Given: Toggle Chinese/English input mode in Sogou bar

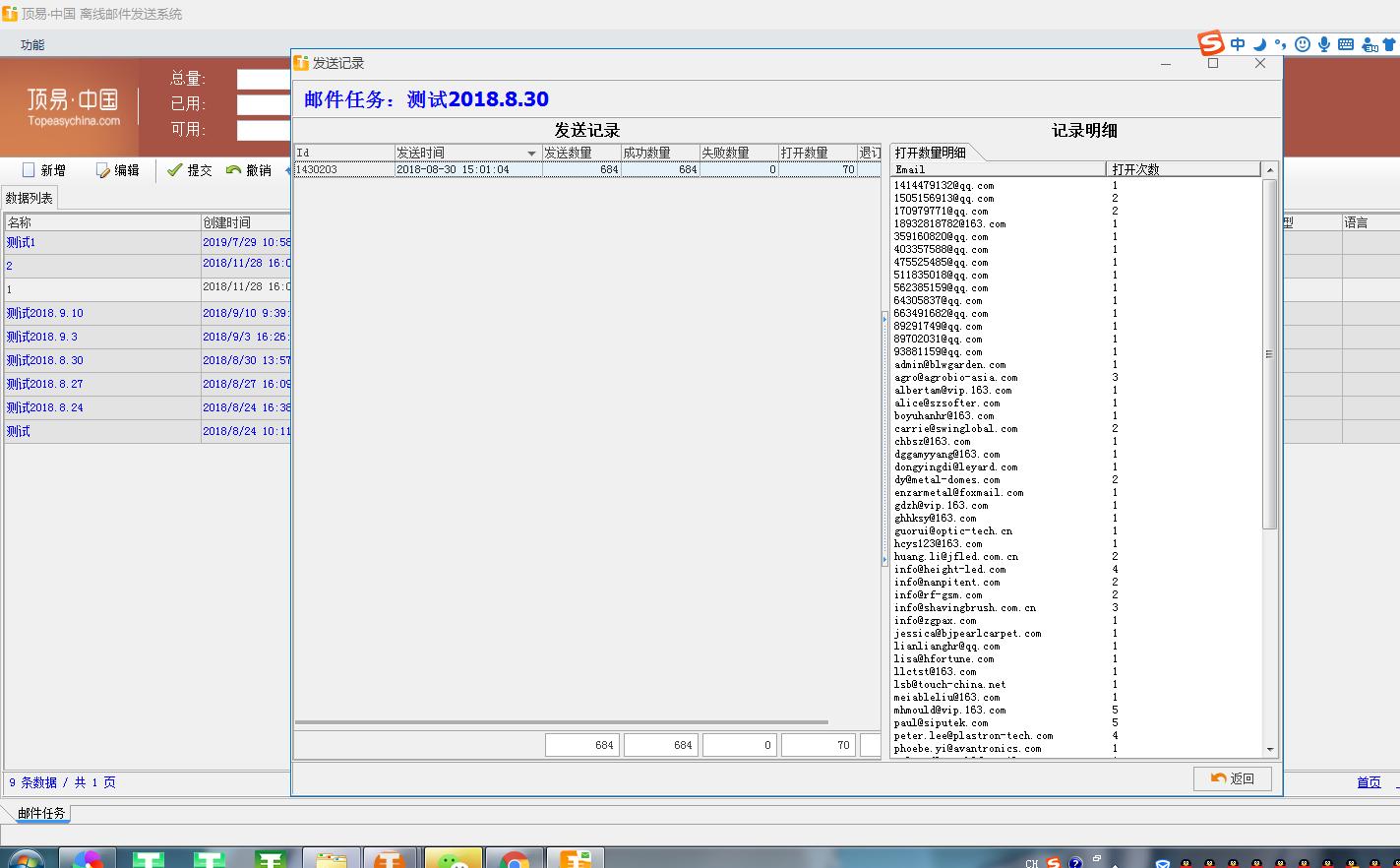Looking at the screenshot, I should click(x=1238, y=43).
